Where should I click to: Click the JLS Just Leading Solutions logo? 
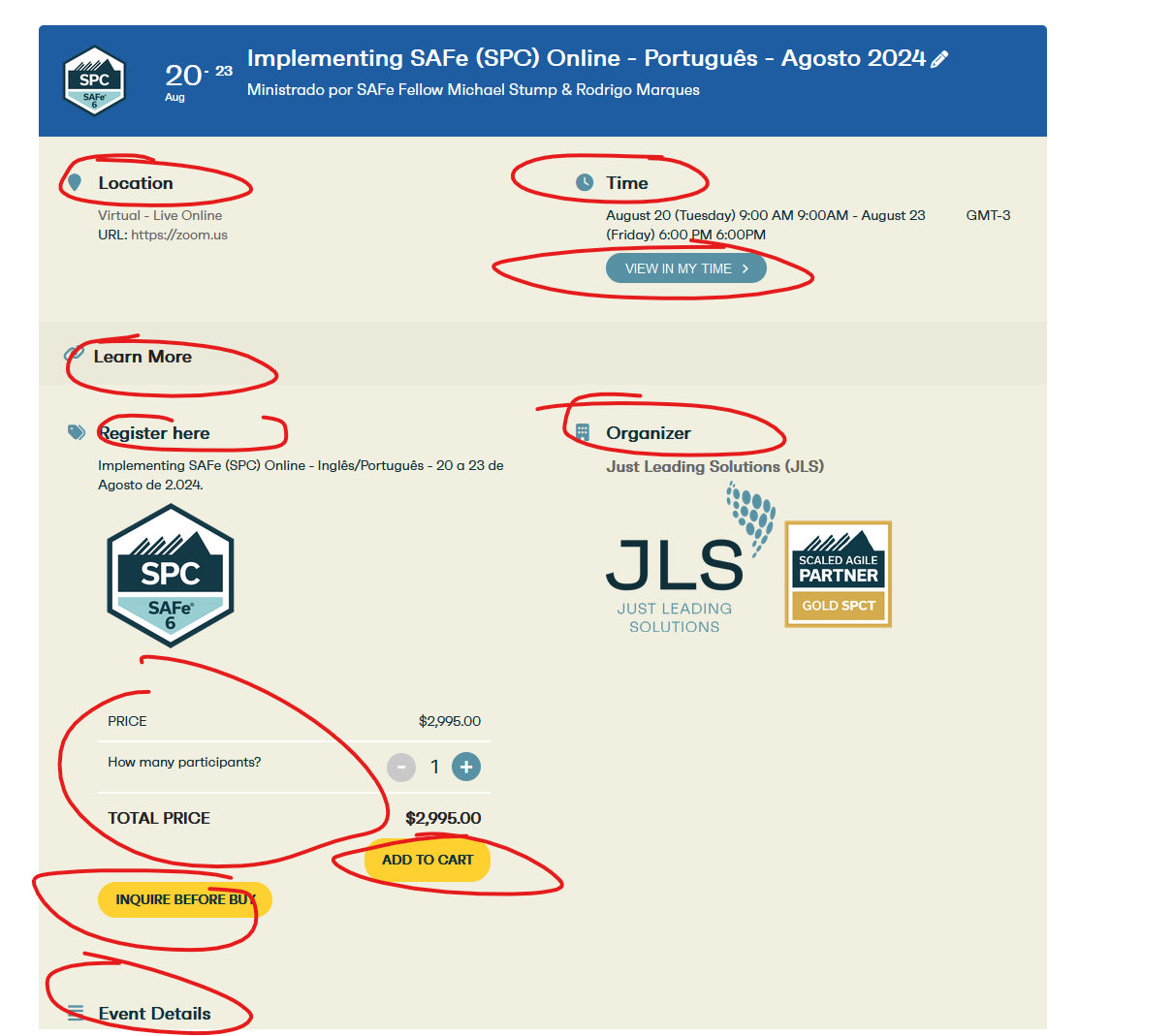[690, 559]
